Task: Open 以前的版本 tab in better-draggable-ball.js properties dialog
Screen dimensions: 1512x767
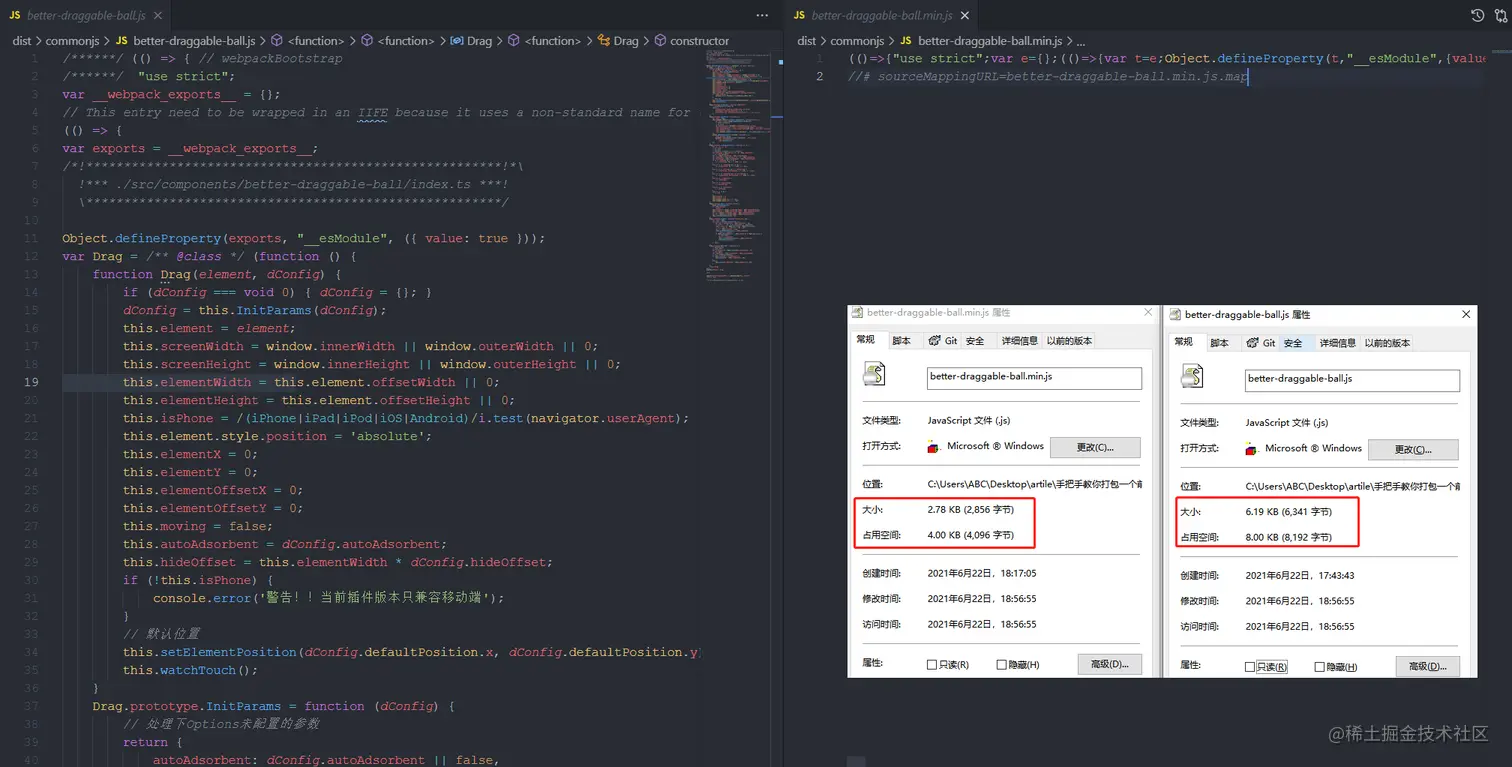Action: 1387,343
